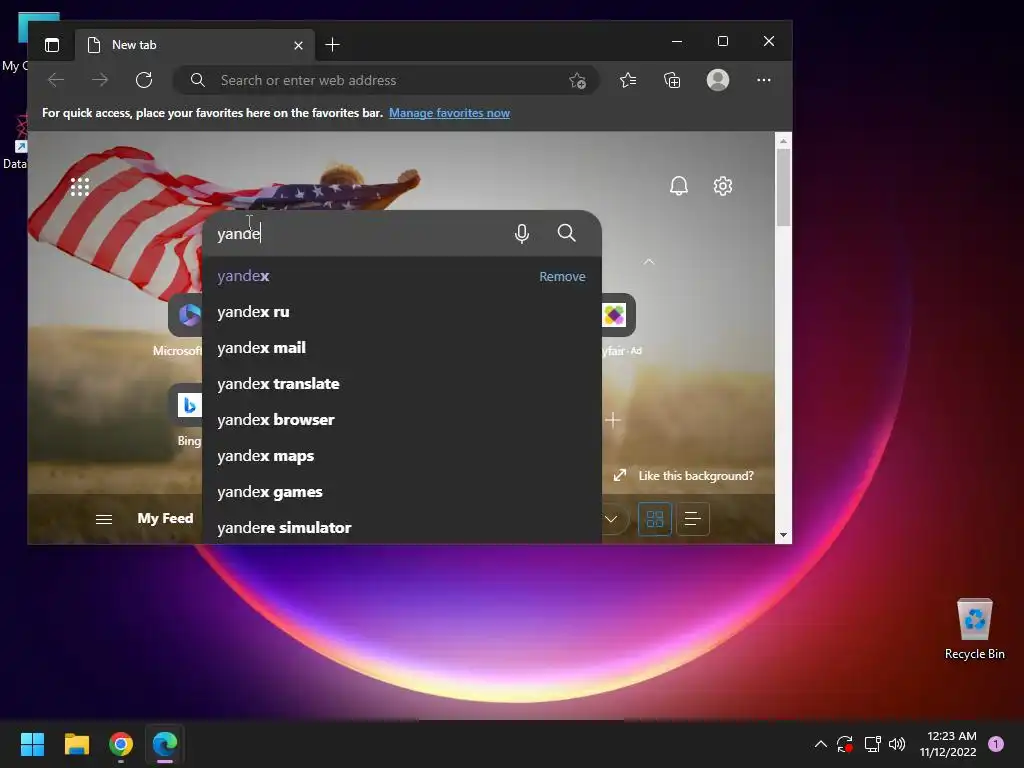Open the Favorites list icon
Viewport: 1024px width, 768px height.
(628, 80)
